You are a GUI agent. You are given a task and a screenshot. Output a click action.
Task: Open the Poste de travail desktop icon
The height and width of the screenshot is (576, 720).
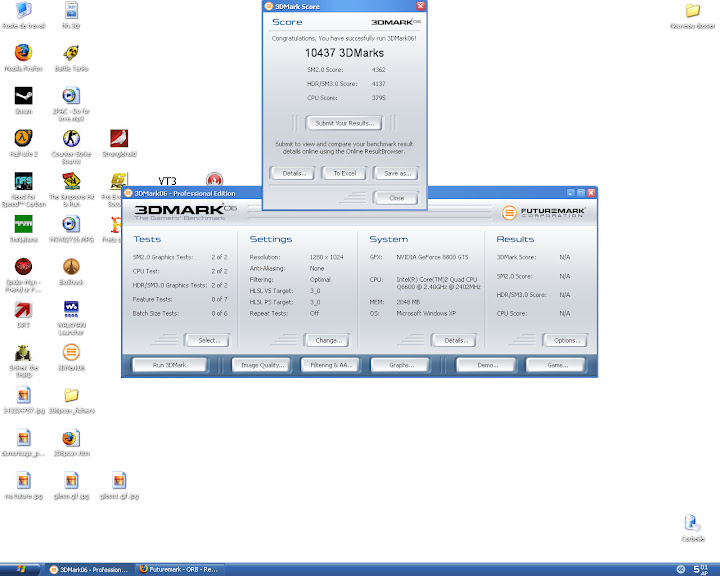tap(23, 14)
